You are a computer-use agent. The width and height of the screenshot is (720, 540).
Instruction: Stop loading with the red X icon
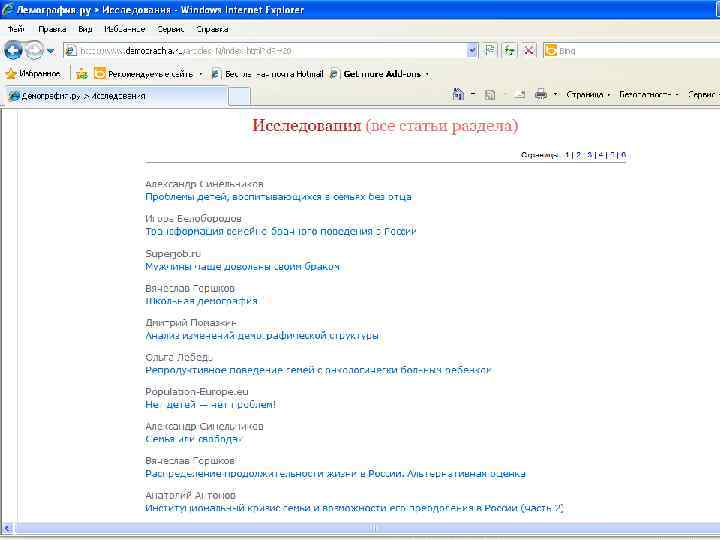[529, 50]
